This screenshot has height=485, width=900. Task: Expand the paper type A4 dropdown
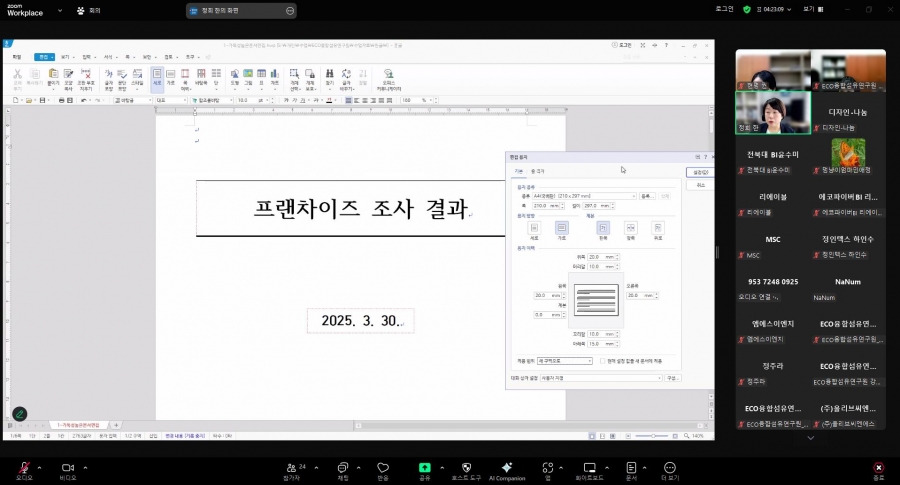[578, 196]
